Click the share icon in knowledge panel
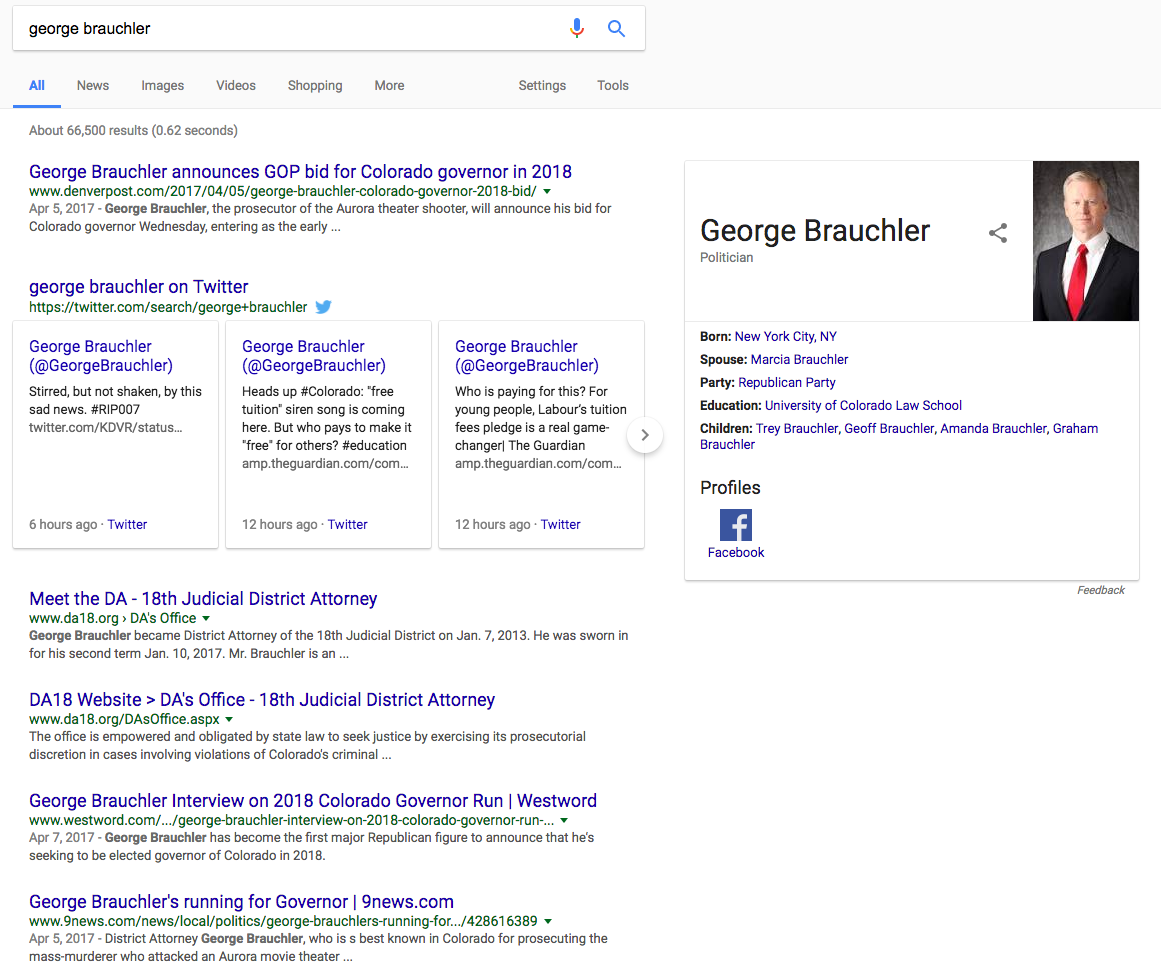This screenshot has width=1161, height=968. [x=997, y=233]
